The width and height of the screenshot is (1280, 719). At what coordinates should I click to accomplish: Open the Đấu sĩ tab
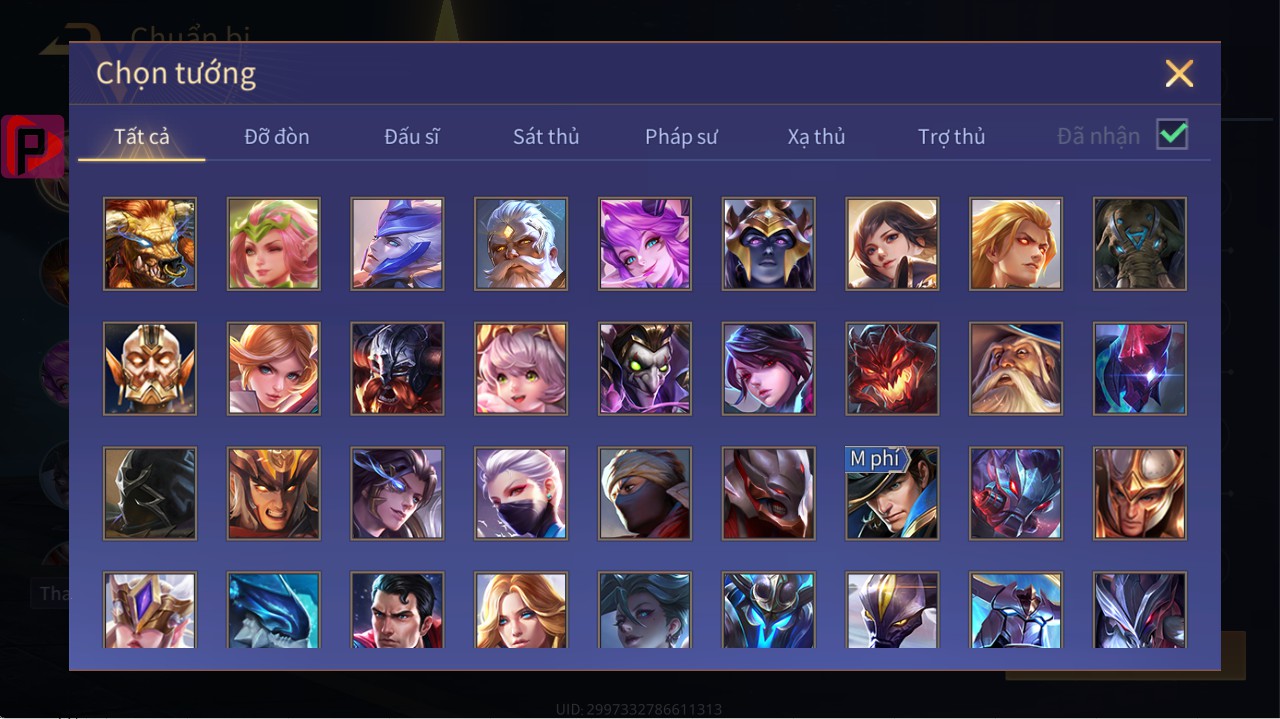412,137
